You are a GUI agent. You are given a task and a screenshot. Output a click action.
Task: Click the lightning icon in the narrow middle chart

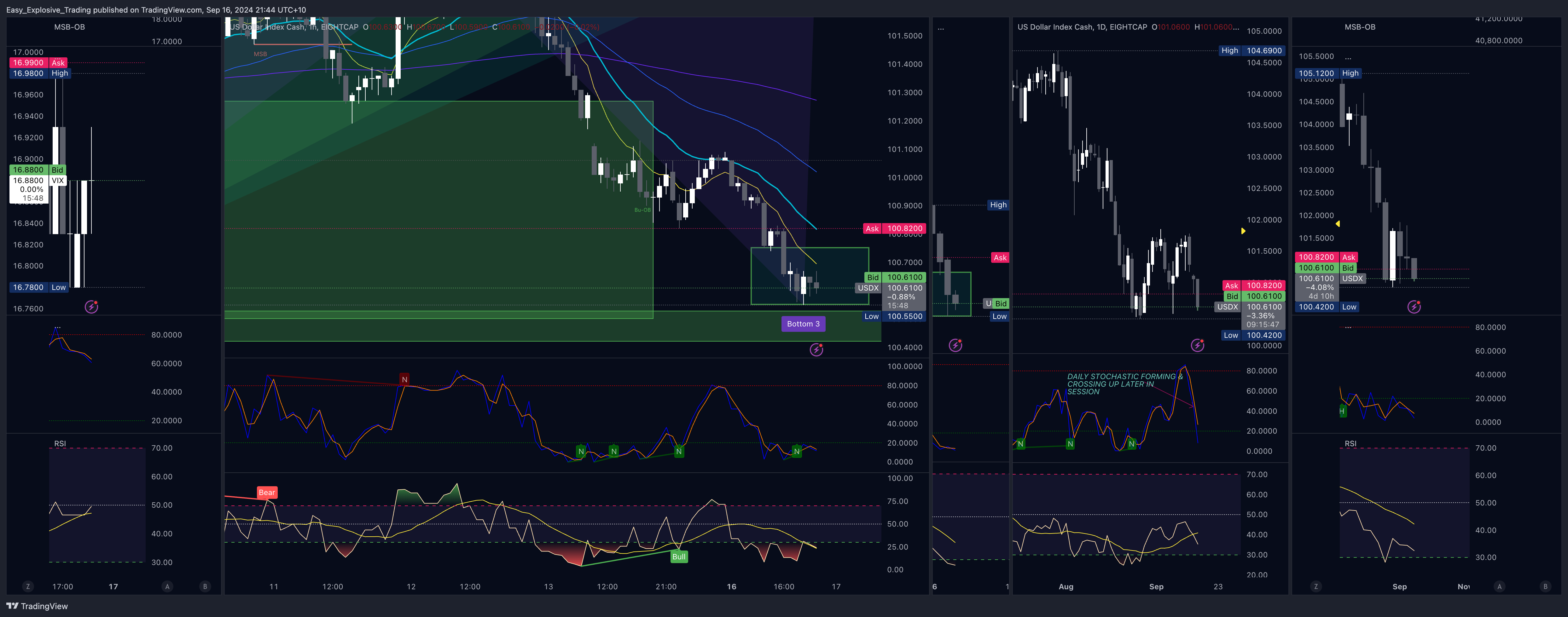pos(956,346)
